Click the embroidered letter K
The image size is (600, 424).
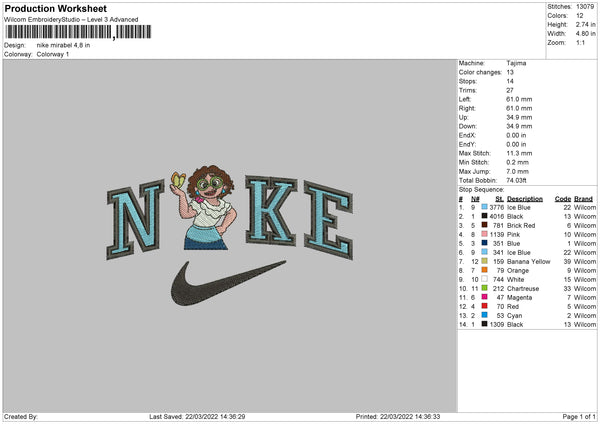(271, 210)
